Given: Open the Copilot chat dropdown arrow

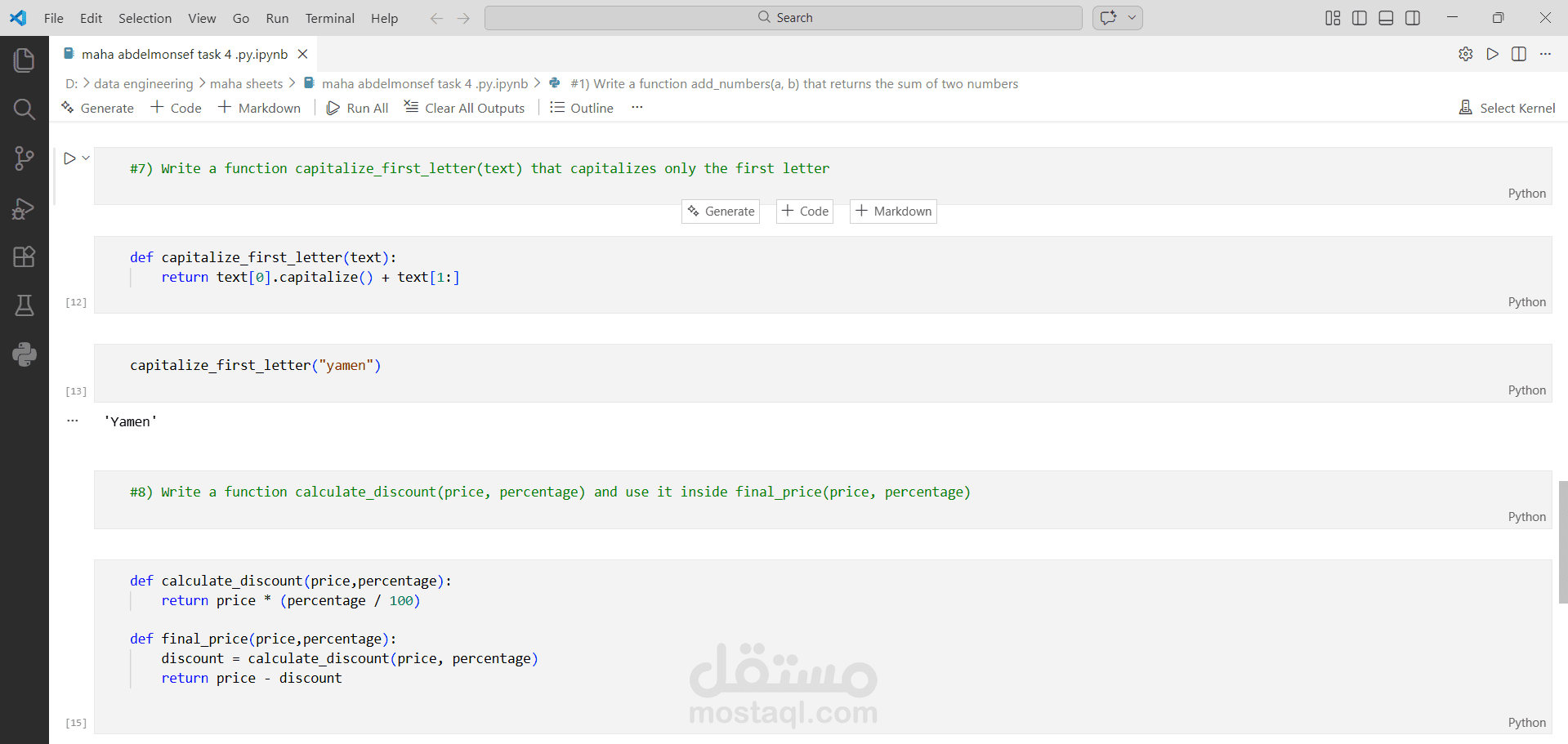Looking at the screenshot, I should [x=1132, y=18].
